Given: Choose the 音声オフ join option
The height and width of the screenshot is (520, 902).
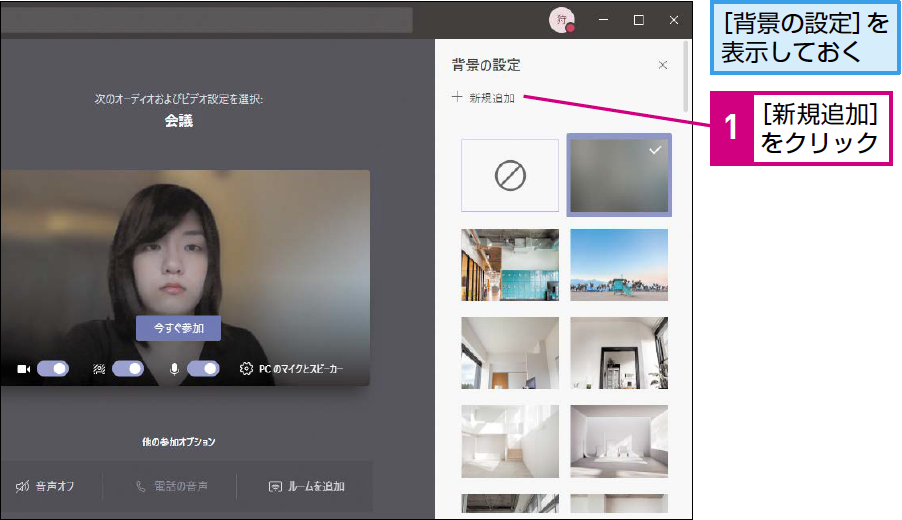Looking at the screenshot, I should 45,487.
